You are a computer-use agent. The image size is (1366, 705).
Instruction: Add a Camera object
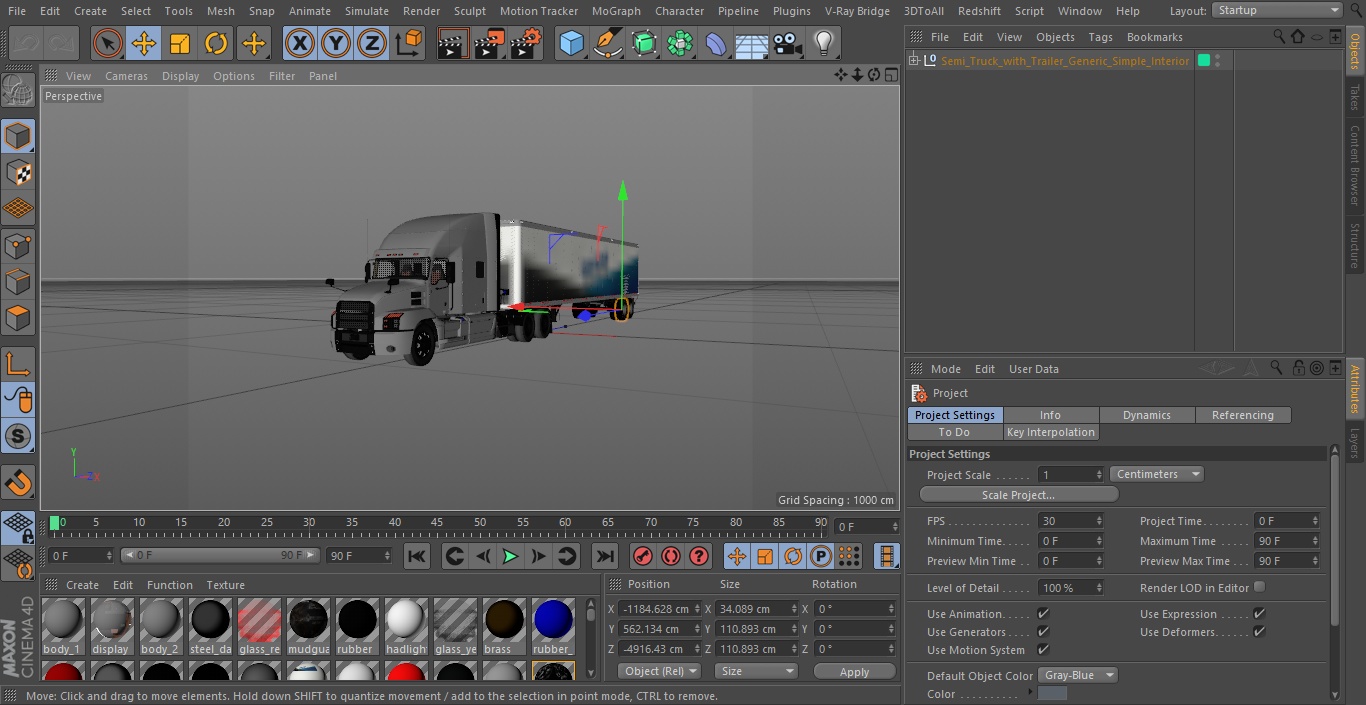tap(788, 43)
